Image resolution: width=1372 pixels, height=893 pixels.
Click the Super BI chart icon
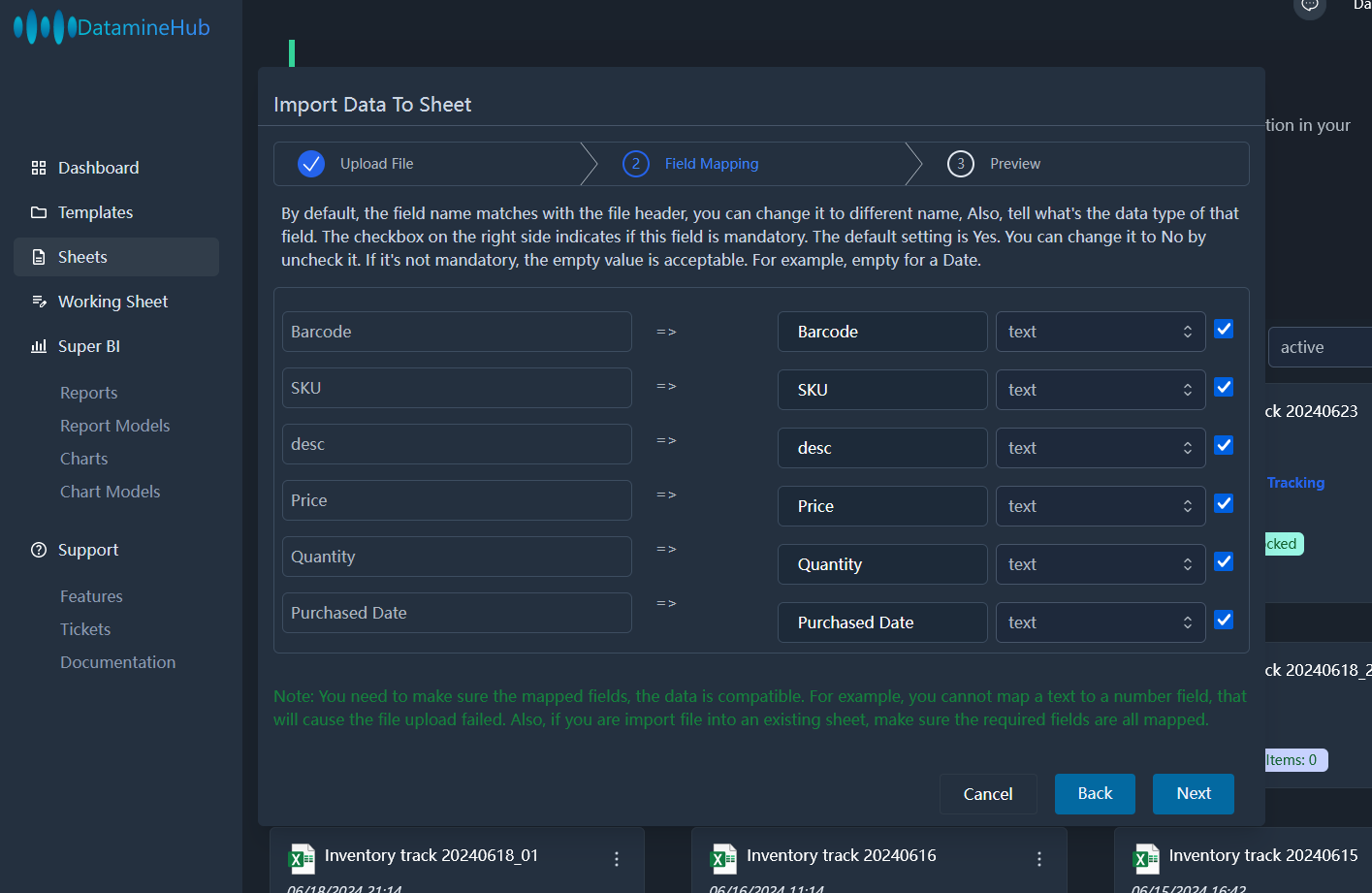click(39, 346)
